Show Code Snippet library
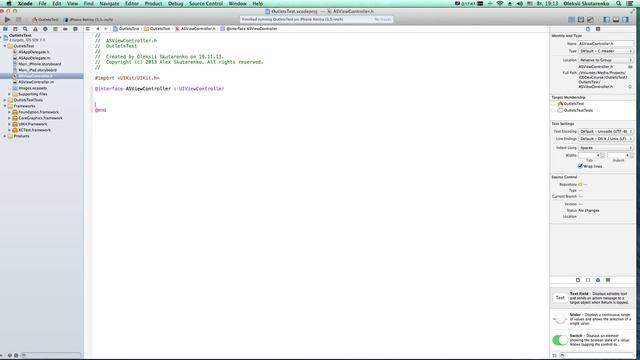Viewport: 640px width, 360px height. pos(588,280)
